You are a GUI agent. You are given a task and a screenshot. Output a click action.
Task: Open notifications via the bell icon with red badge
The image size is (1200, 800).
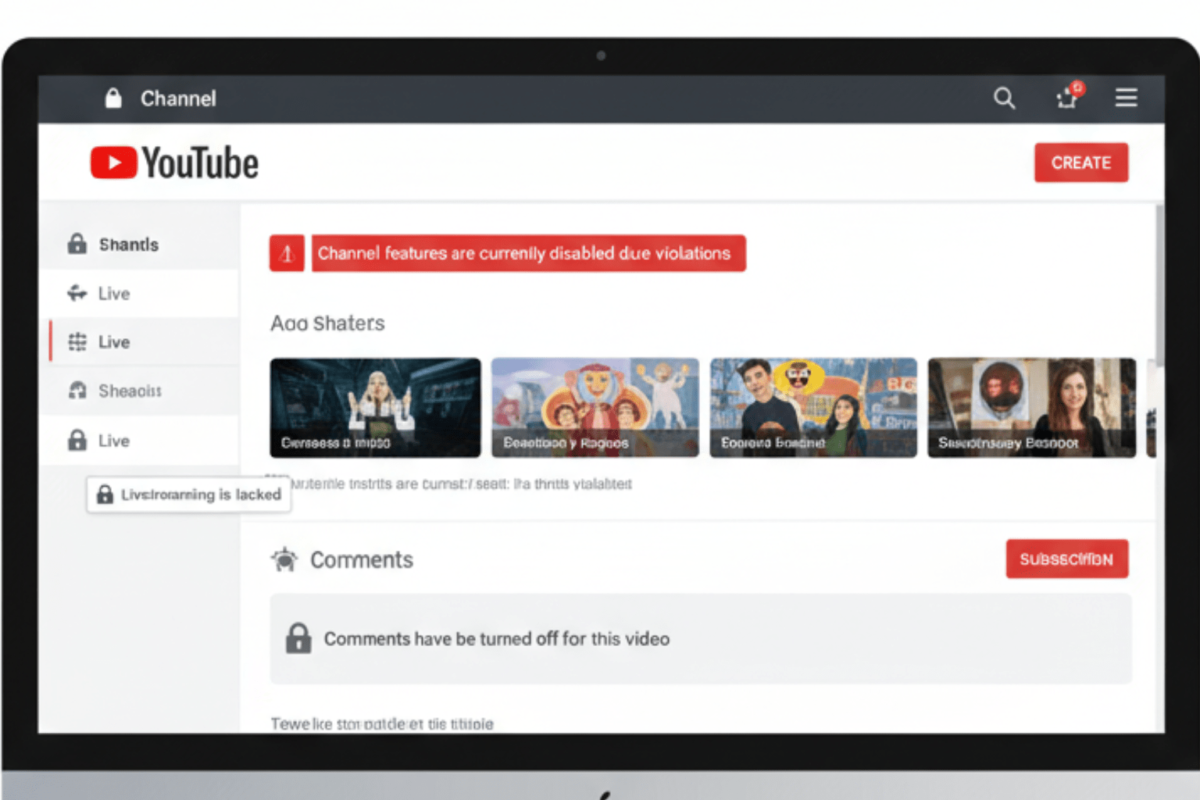[x=1067, y=99]
